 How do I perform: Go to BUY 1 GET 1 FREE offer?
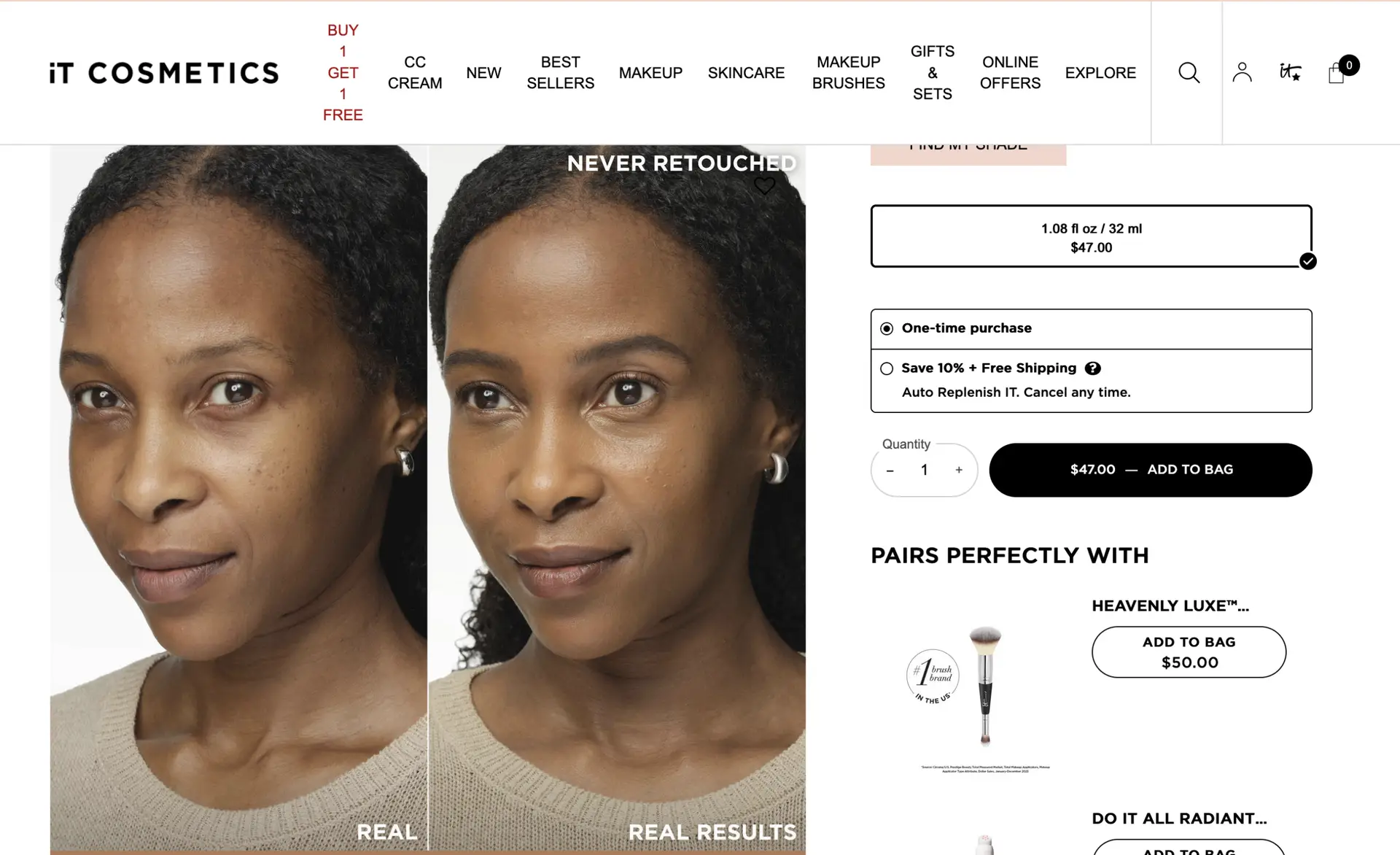[x=343, y=72]
